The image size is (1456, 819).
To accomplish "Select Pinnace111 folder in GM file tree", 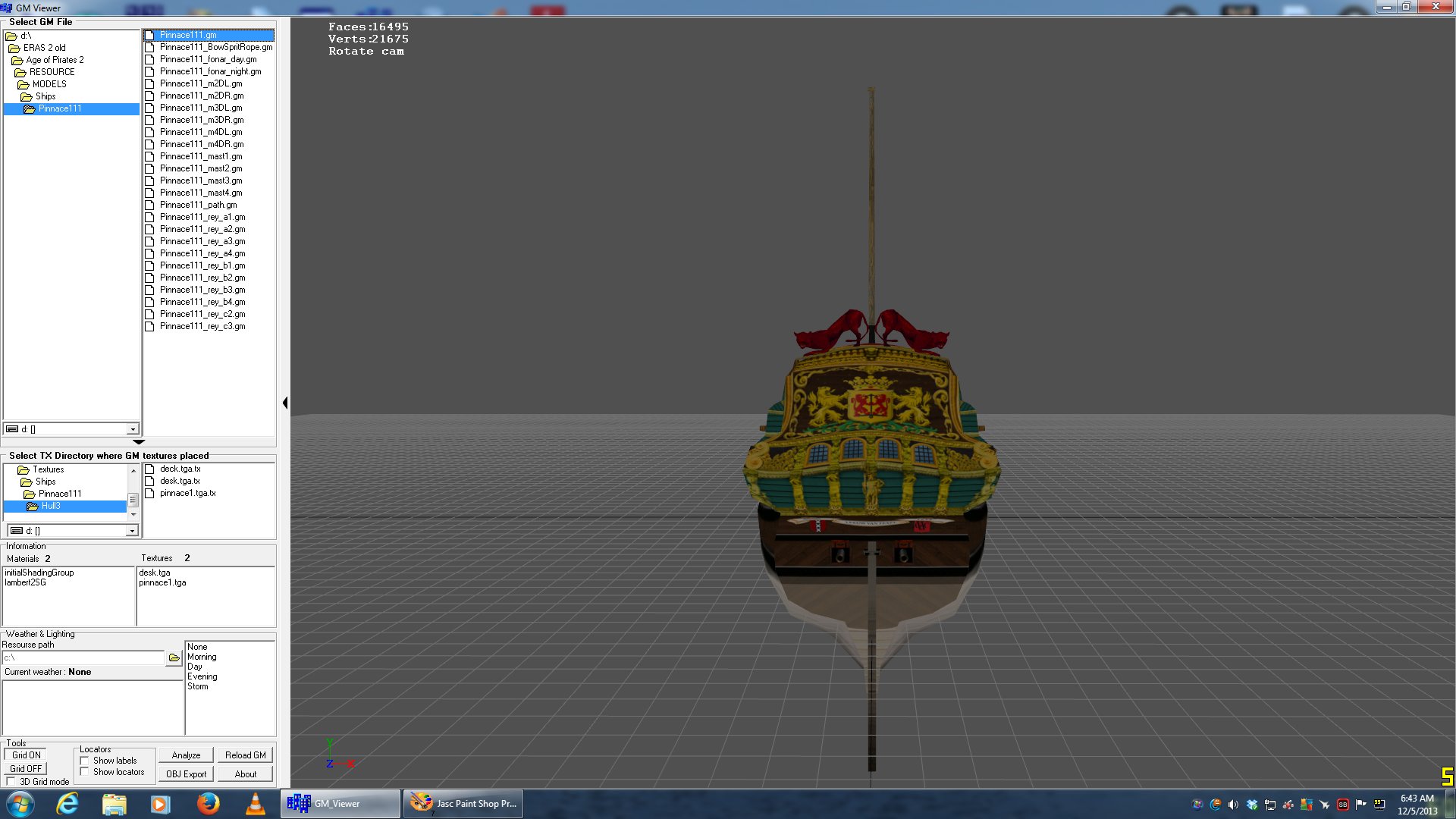I will pyautogui.click(x=60, y=108).
